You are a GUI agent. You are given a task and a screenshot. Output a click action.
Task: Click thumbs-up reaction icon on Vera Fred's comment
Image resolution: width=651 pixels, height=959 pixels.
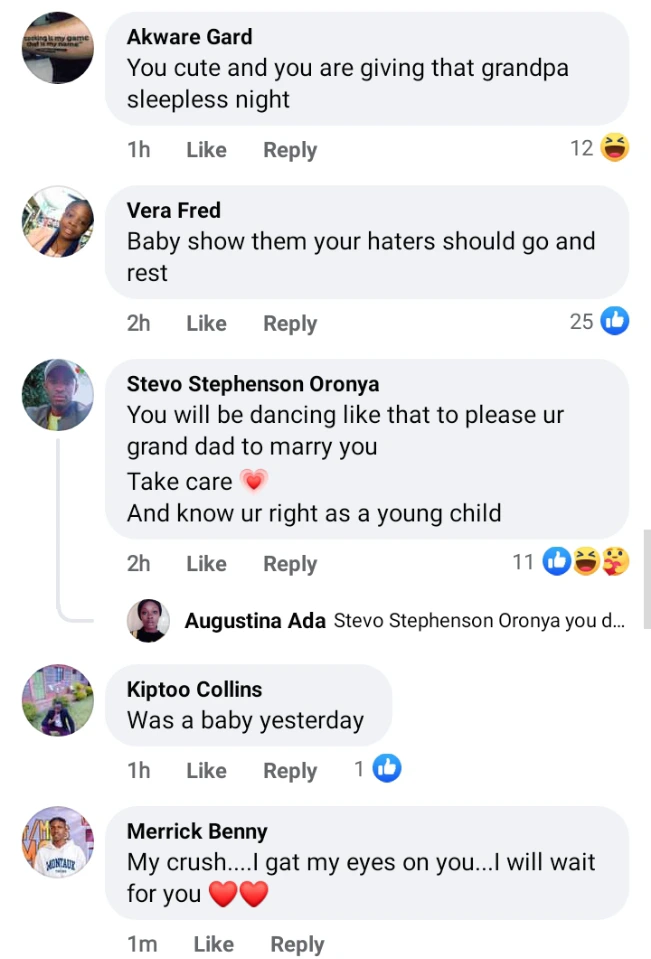615,322
